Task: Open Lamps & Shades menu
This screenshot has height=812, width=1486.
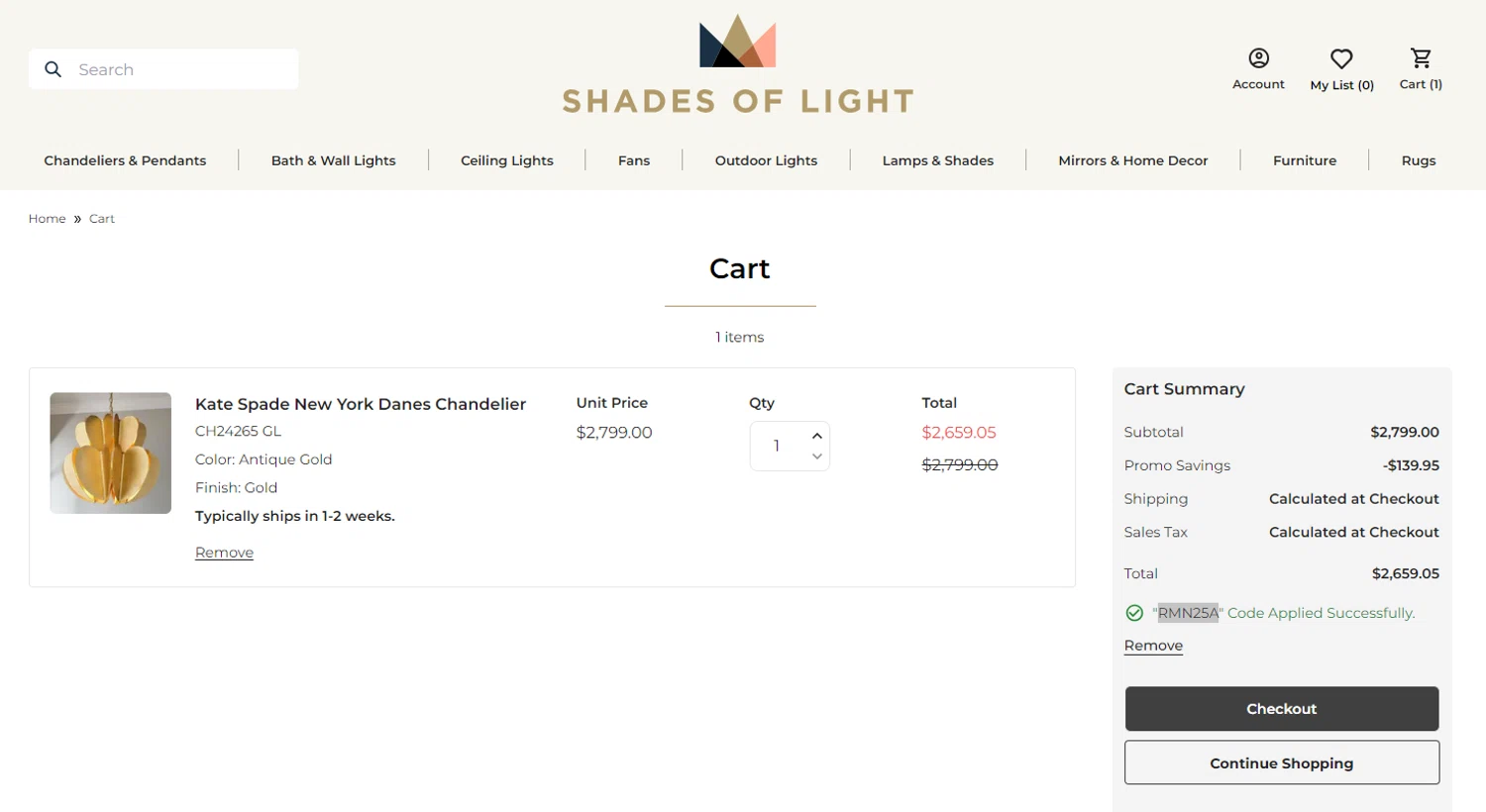Action: pyautogui.click(x=938, y=160)
